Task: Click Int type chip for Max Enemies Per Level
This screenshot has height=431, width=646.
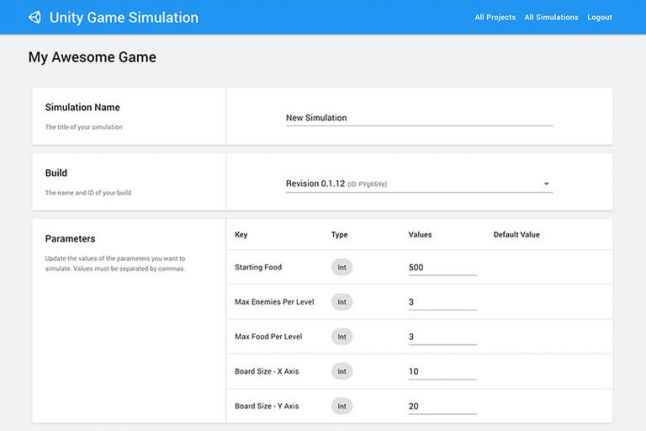Action: 342,302
